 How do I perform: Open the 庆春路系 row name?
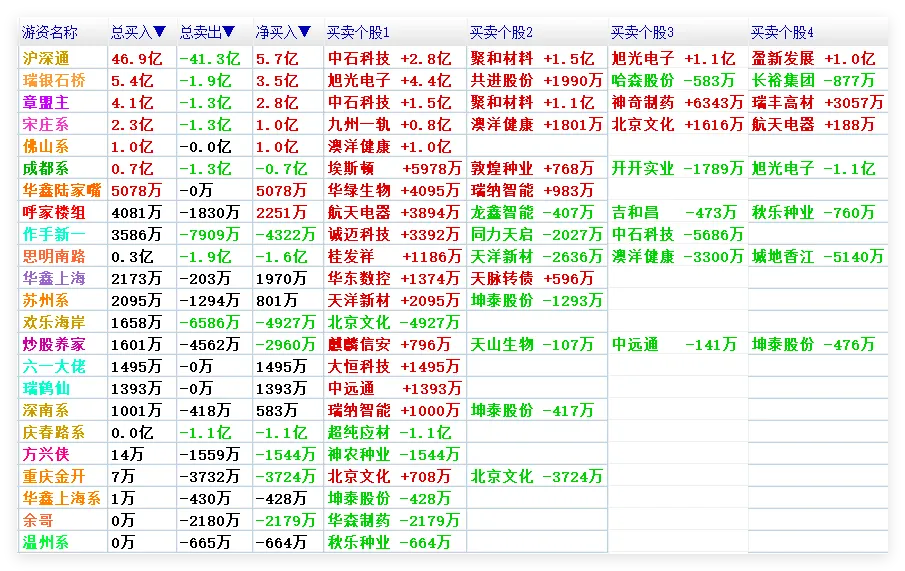[x=54, y=432]
